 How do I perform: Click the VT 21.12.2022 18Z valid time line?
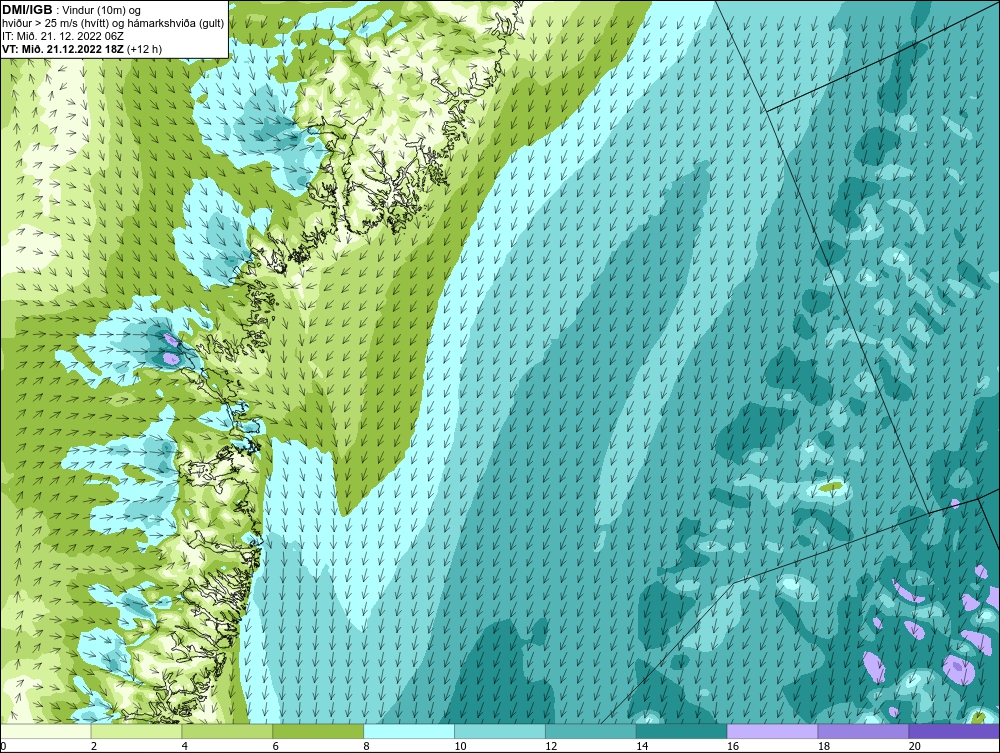pyautogui.click(x=82, y=50)
